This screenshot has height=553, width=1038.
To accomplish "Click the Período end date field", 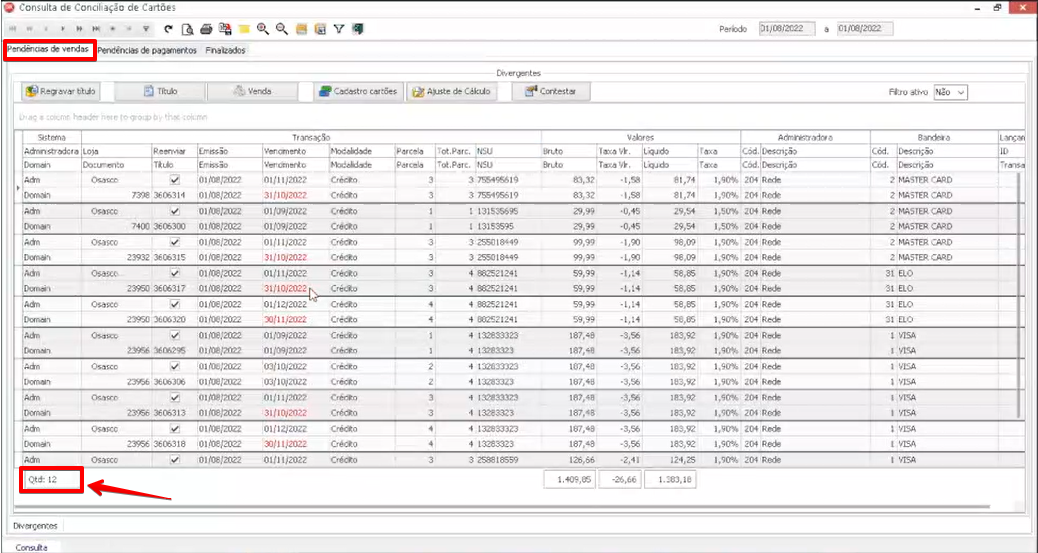I will (x=865, y=29).
